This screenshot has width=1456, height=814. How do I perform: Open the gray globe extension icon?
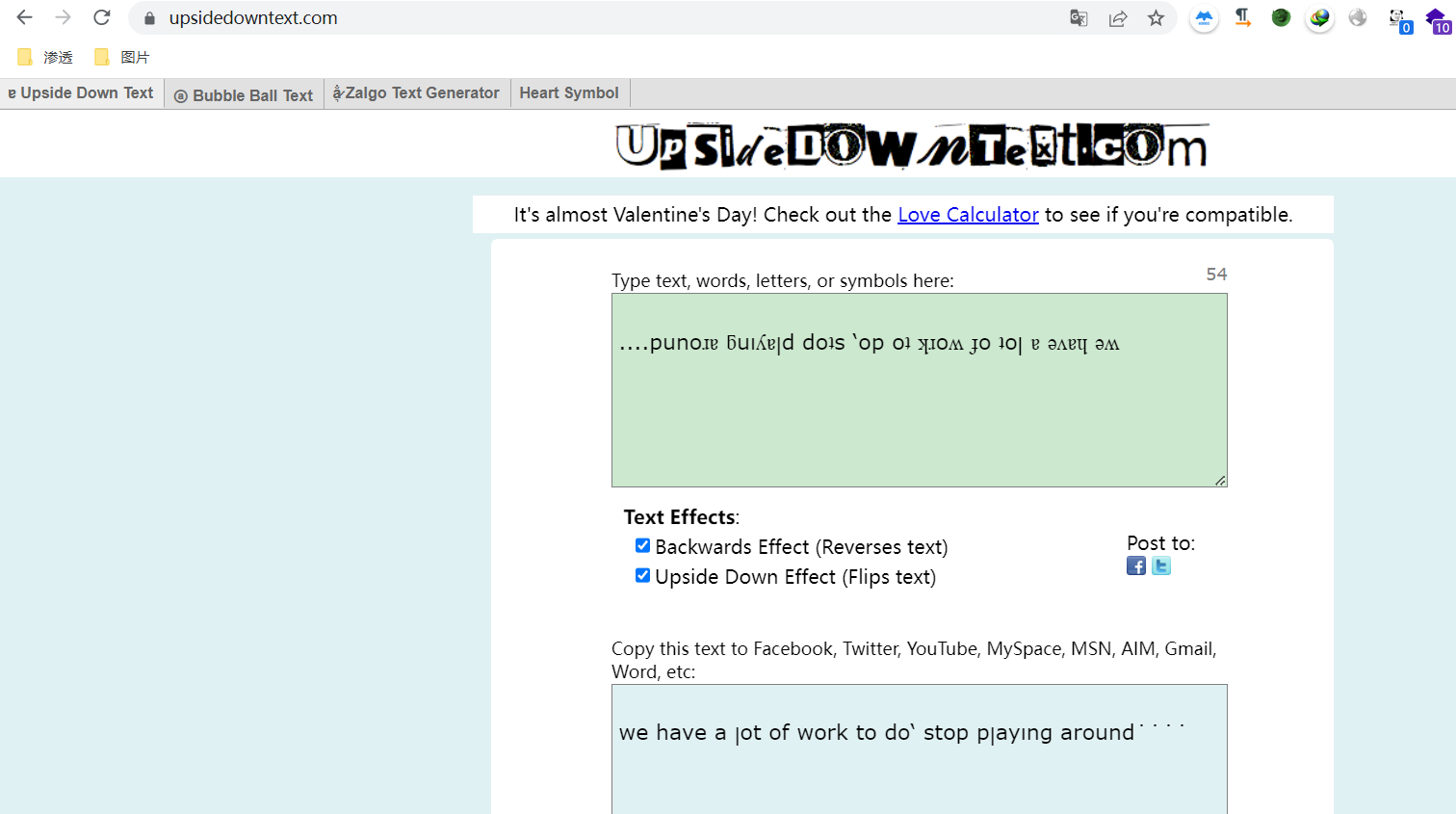1358,17
